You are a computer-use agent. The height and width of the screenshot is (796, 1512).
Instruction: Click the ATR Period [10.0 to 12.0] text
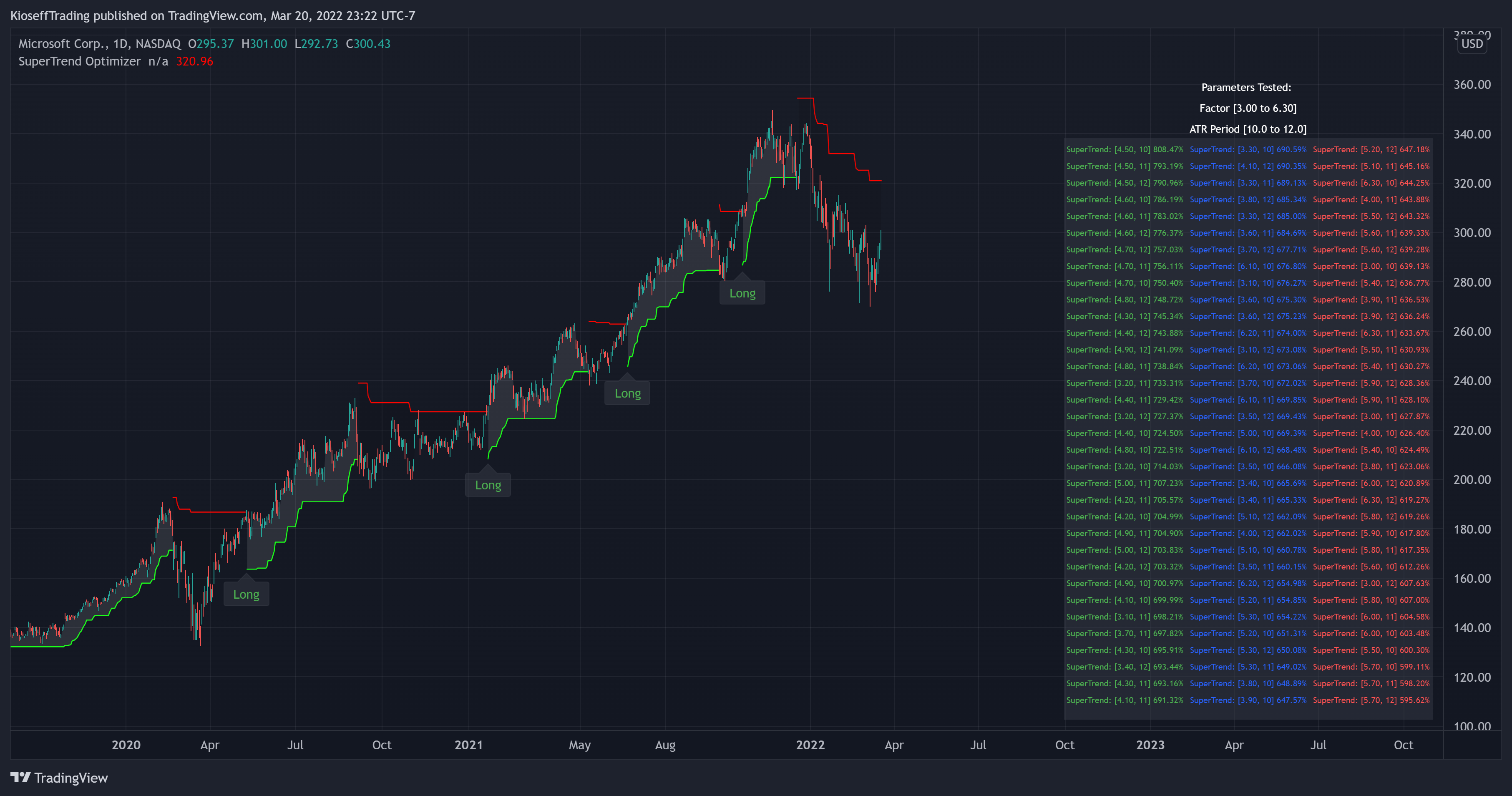pyautogui.click(x=1248, y=129)
